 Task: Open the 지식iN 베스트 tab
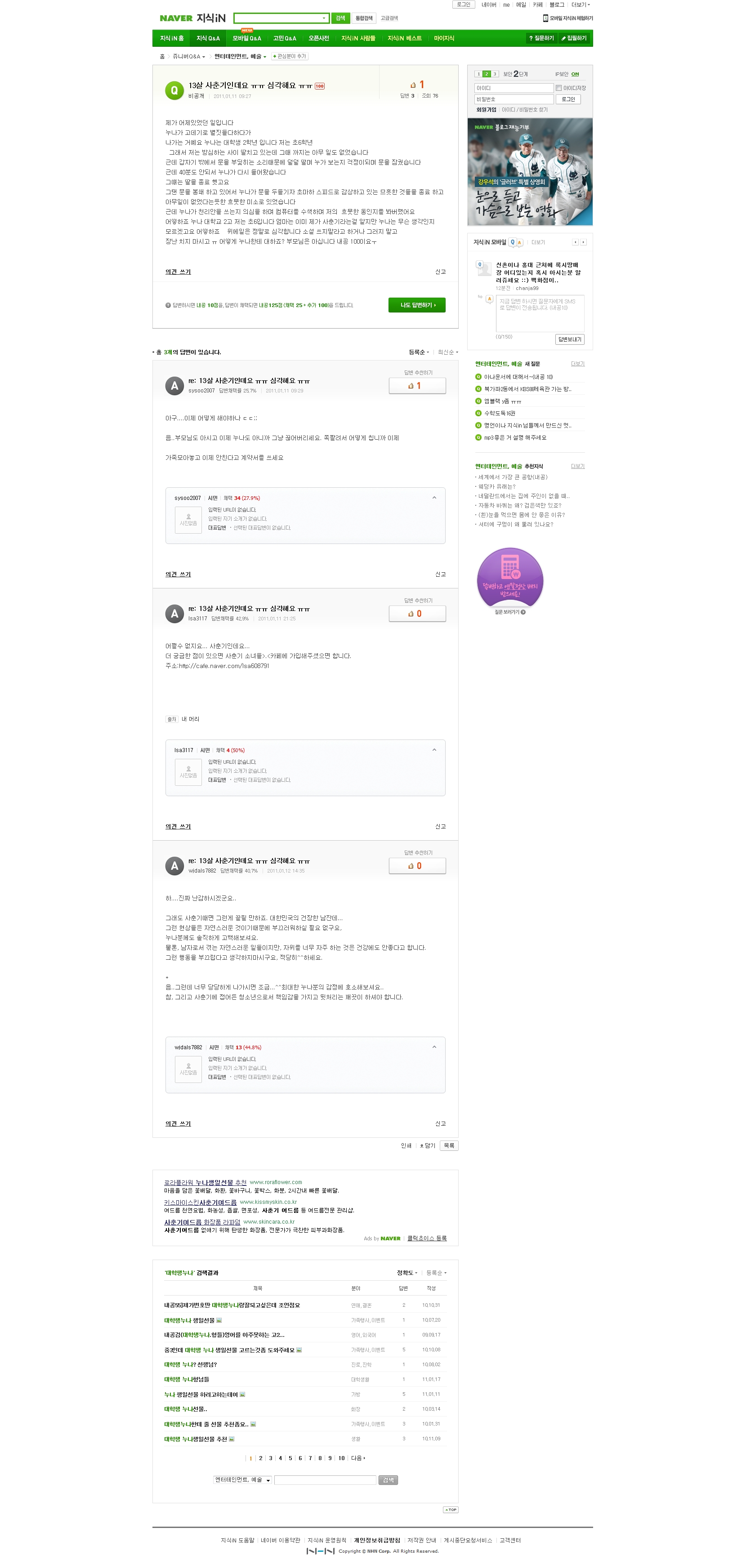[x=404, y=38]
